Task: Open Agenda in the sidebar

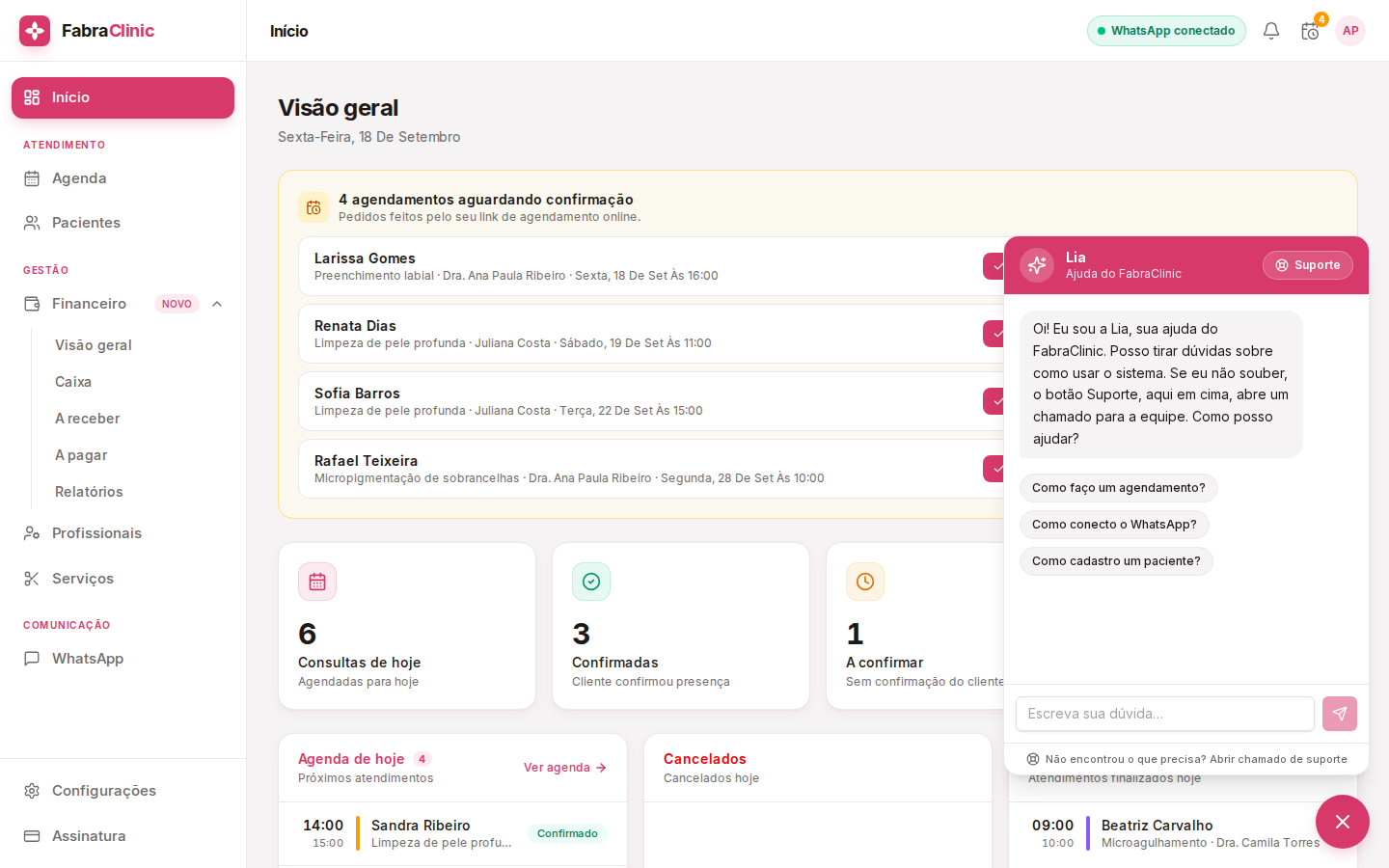Action: [123, 178]
